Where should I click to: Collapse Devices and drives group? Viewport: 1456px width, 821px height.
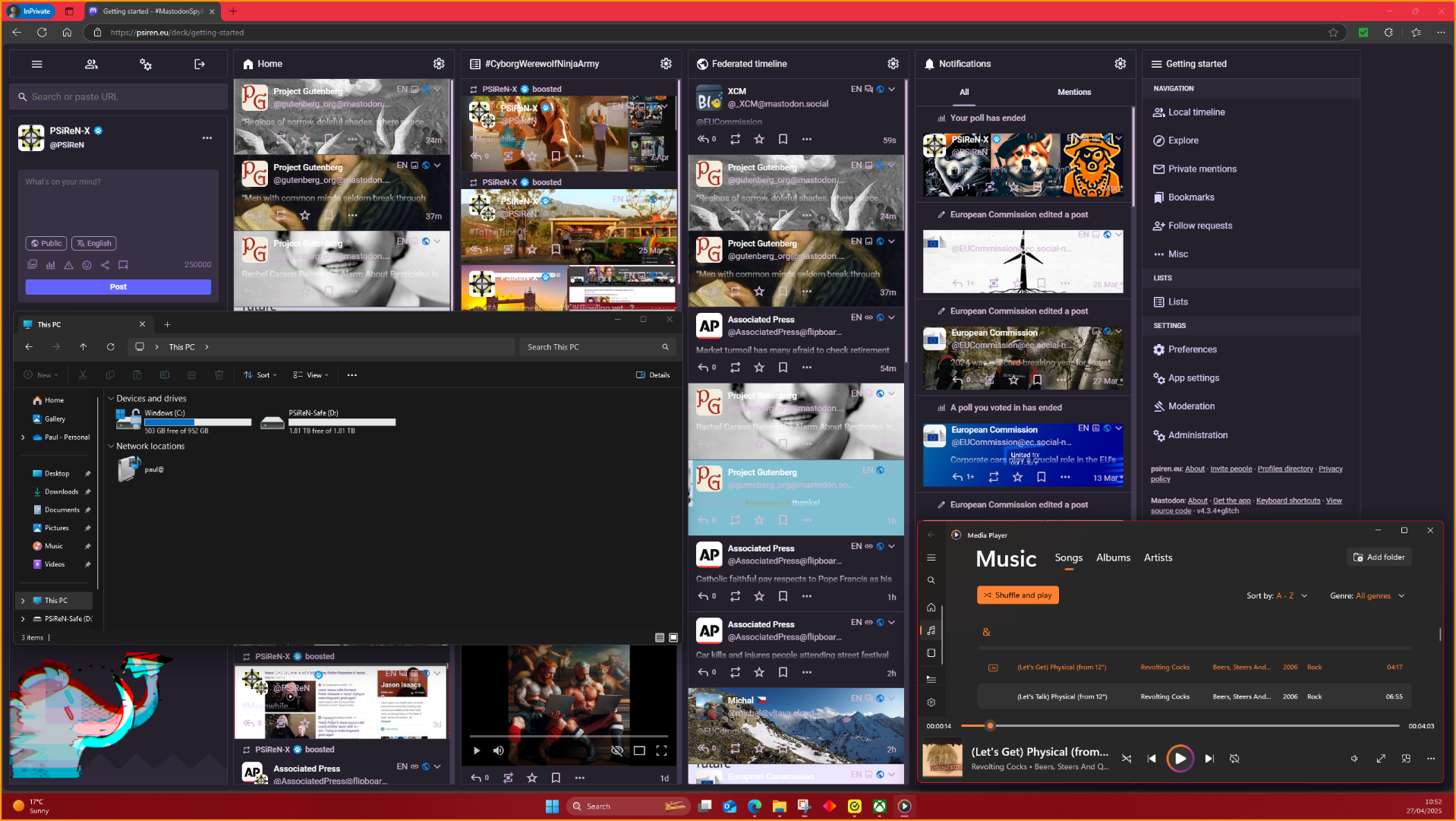click(x=111, y=399)
